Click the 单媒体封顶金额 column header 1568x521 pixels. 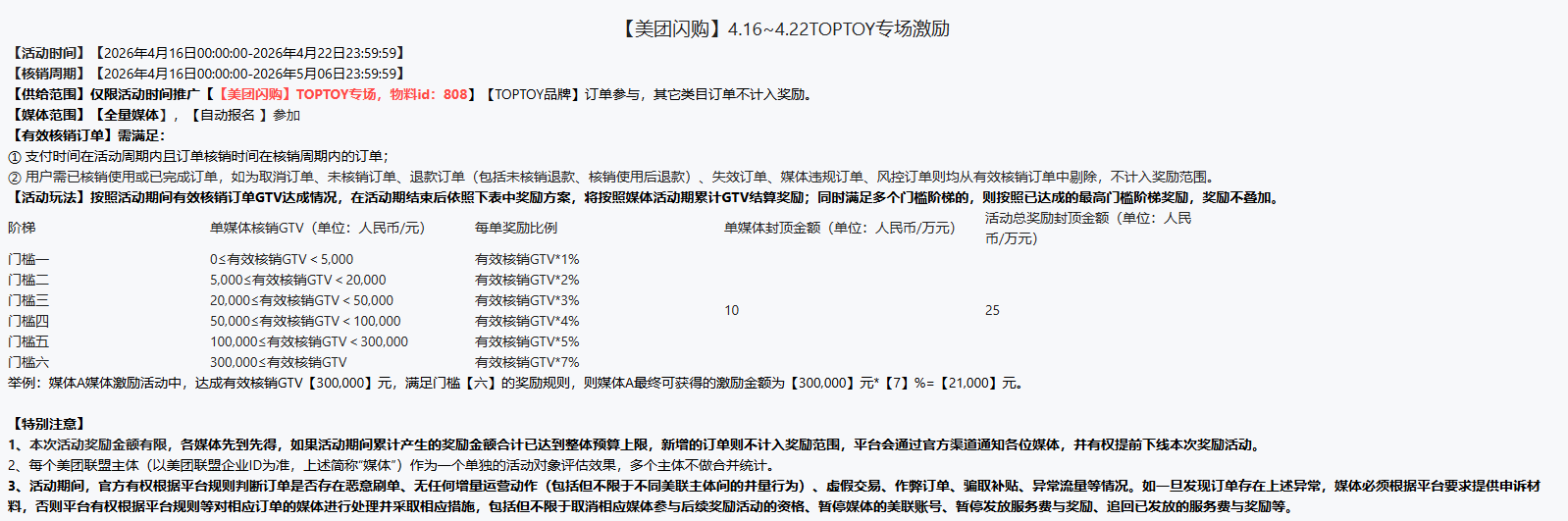839,228
